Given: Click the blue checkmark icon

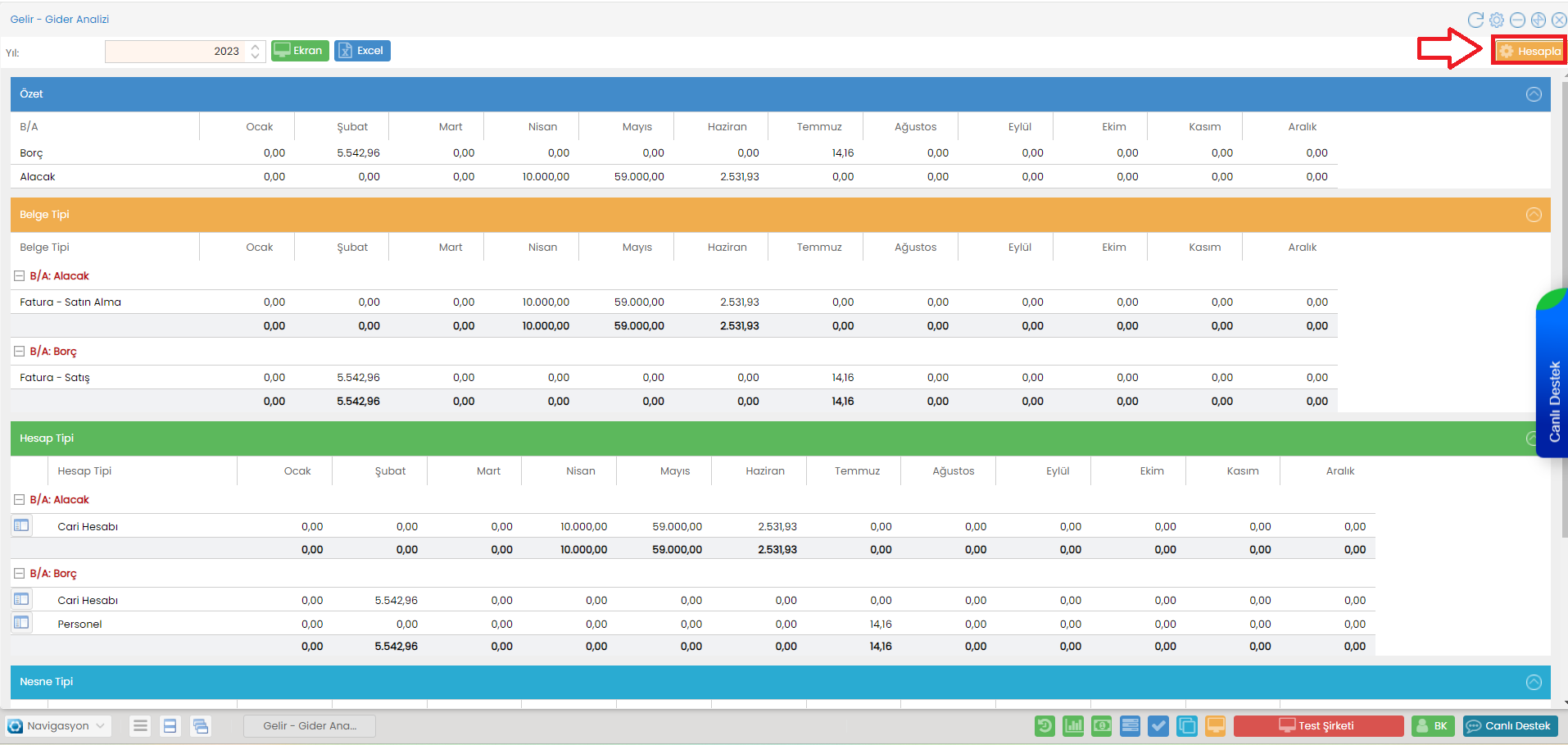Looking at the screenshot, I should pyautogui.click(x=1158, y=725).
